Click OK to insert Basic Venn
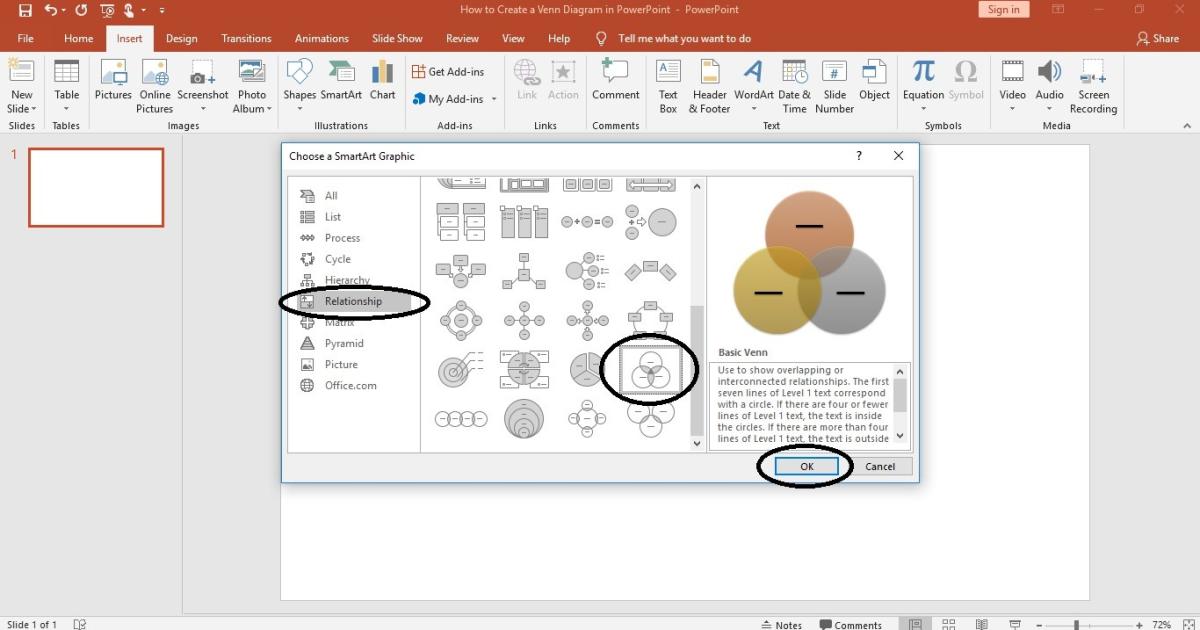Image resolution: width=1200 pixels, height=630 pixels. pyautogui.click(x=806, y=466)
